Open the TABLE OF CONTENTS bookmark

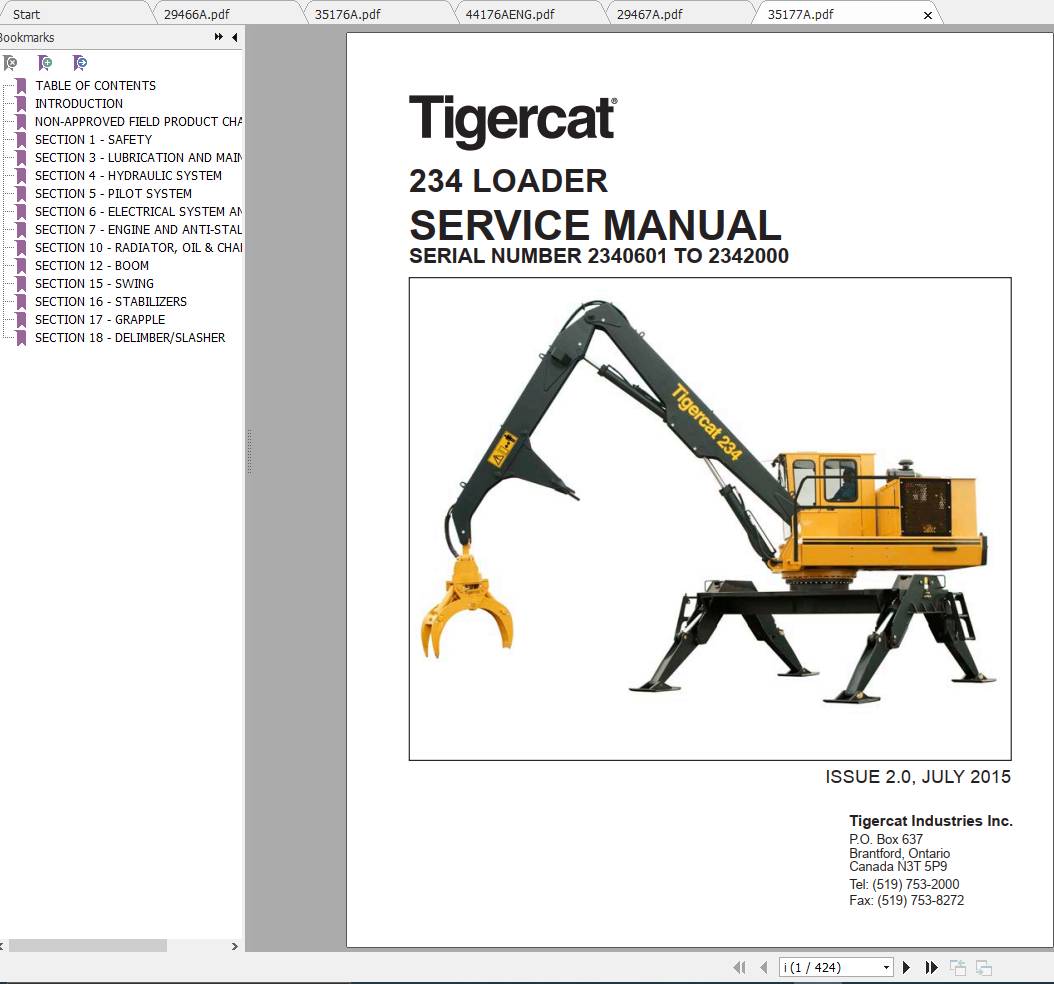coord(94,85)
